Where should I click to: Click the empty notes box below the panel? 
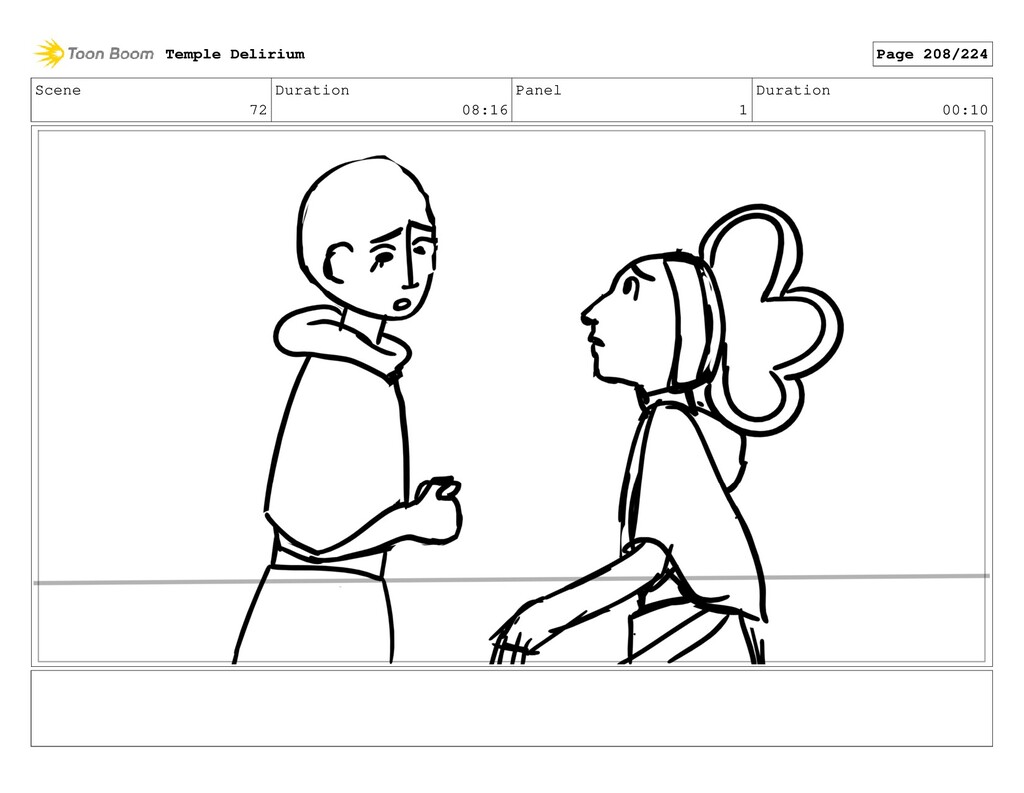[511, 708]
